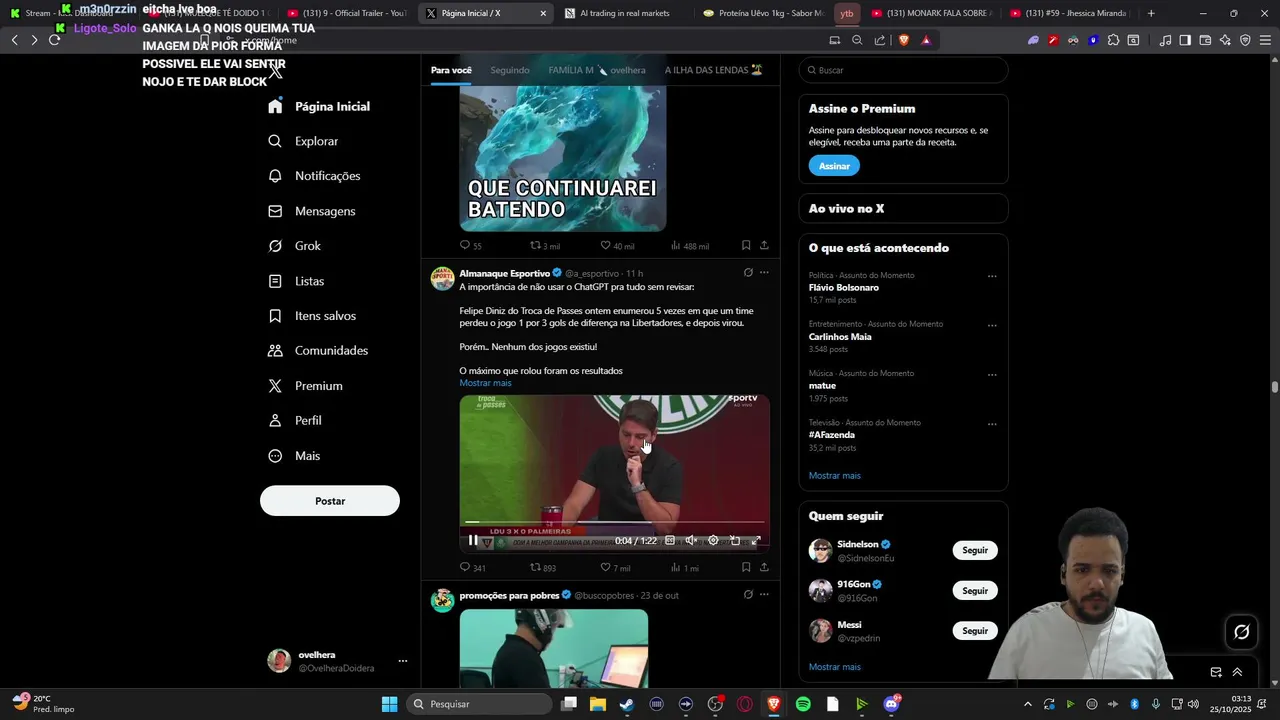Launch Grok from the sidebar
Viewport: 1280px width, 720px height.
294,246
